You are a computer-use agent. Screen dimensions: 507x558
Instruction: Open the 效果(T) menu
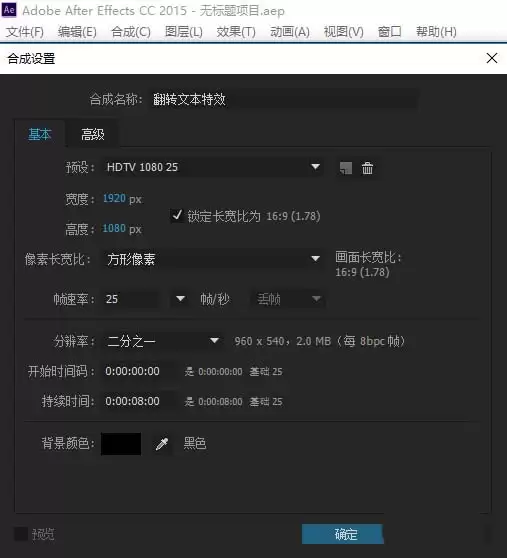tap(236, 32)
